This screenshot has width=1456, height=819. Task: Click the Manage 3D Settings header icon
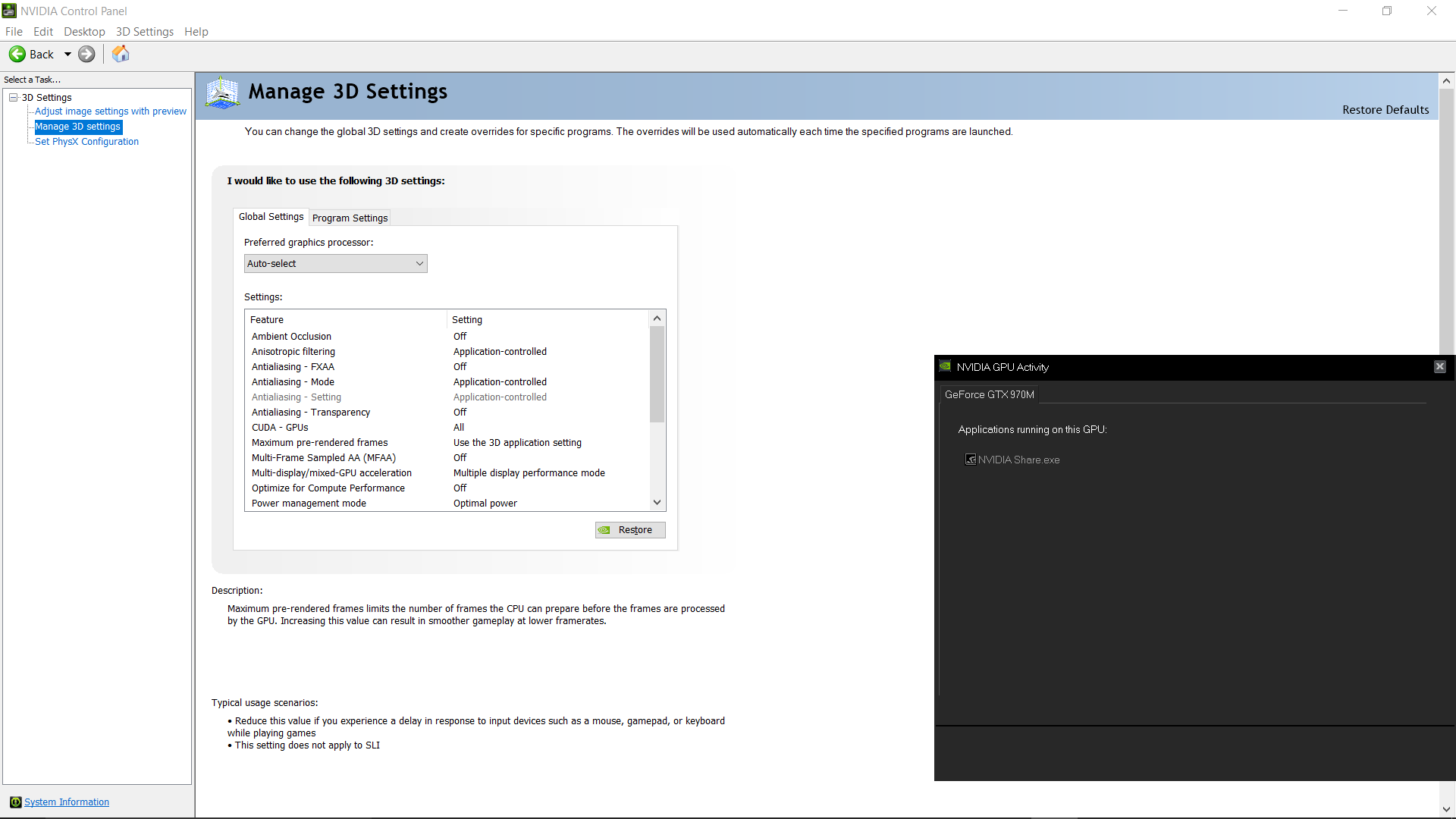[222, 93]
